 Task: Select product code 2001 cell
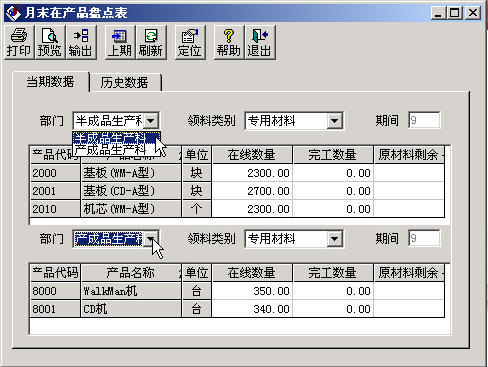tap(55, 191)
